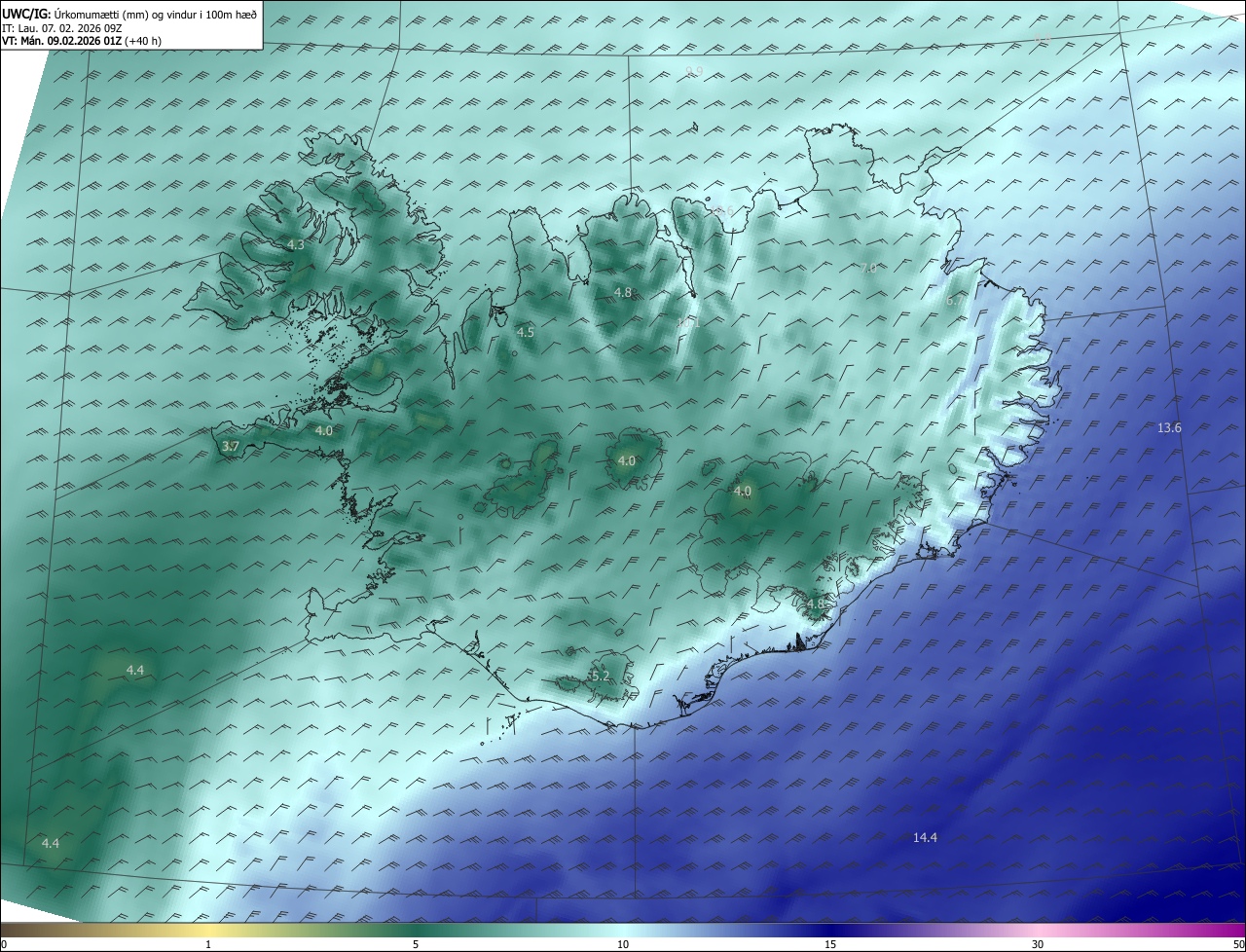
Task: Click the valid time 'VT: Mán. 09.02.2026 01Z (+40 h)'
Action: click(x=82, y=41)
